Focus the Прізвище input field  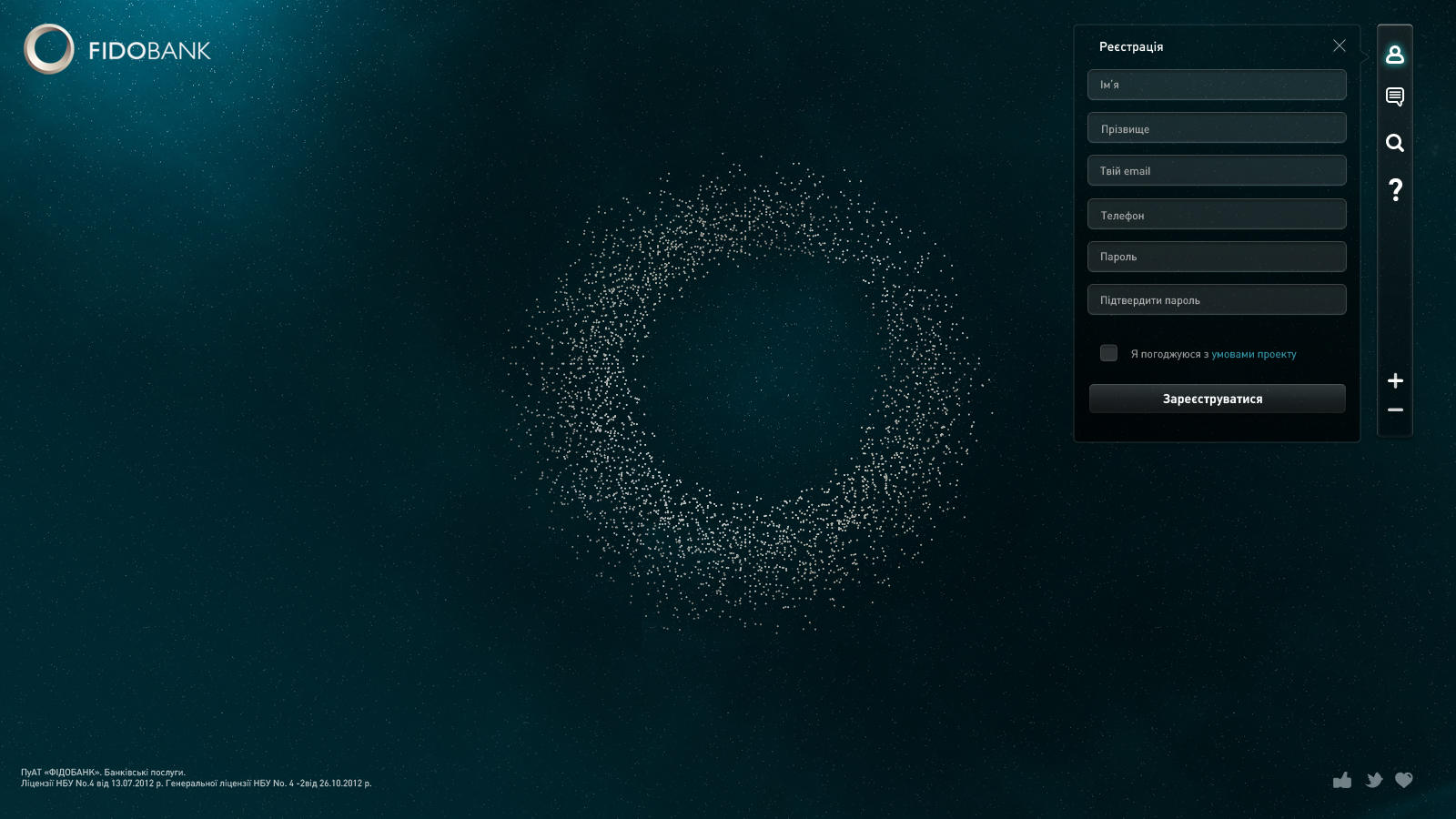[x=1217, y=128]
